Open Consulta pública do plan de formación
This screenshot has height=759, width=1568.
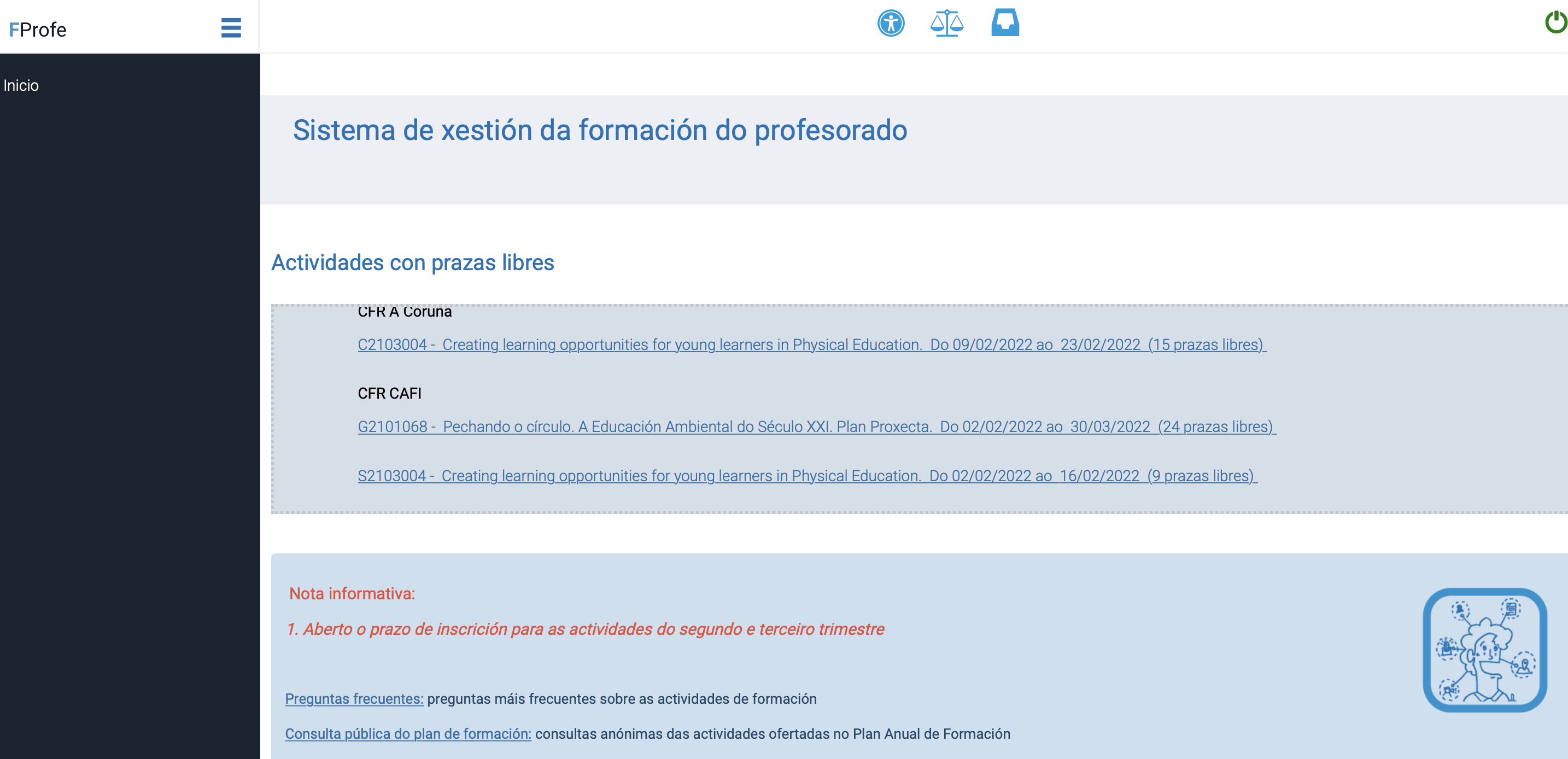tap(408, 734)
